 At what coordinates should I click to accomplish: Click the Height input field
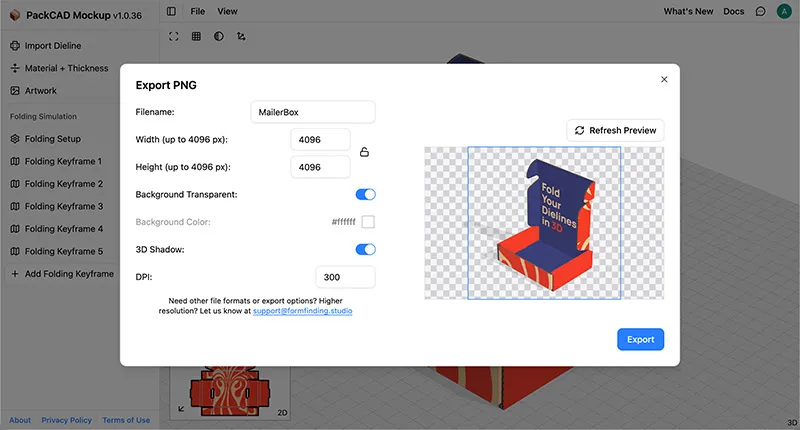click(x=320, y=167)
